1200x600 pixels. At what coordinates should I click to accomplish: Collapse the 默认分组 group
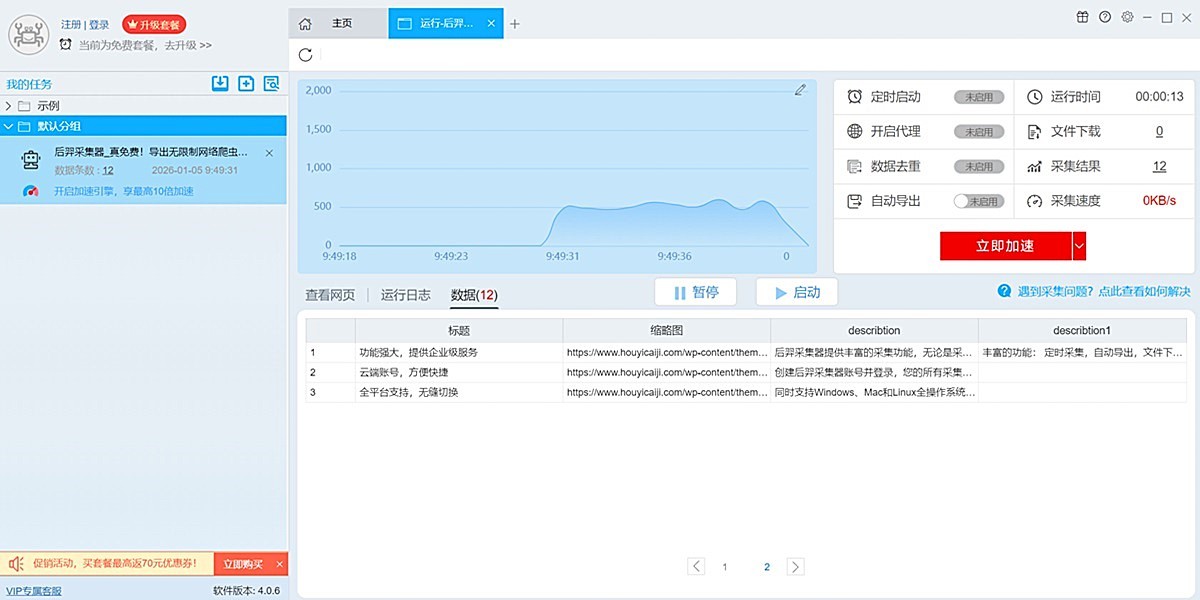pyautogui.click(x=9, y=126)
